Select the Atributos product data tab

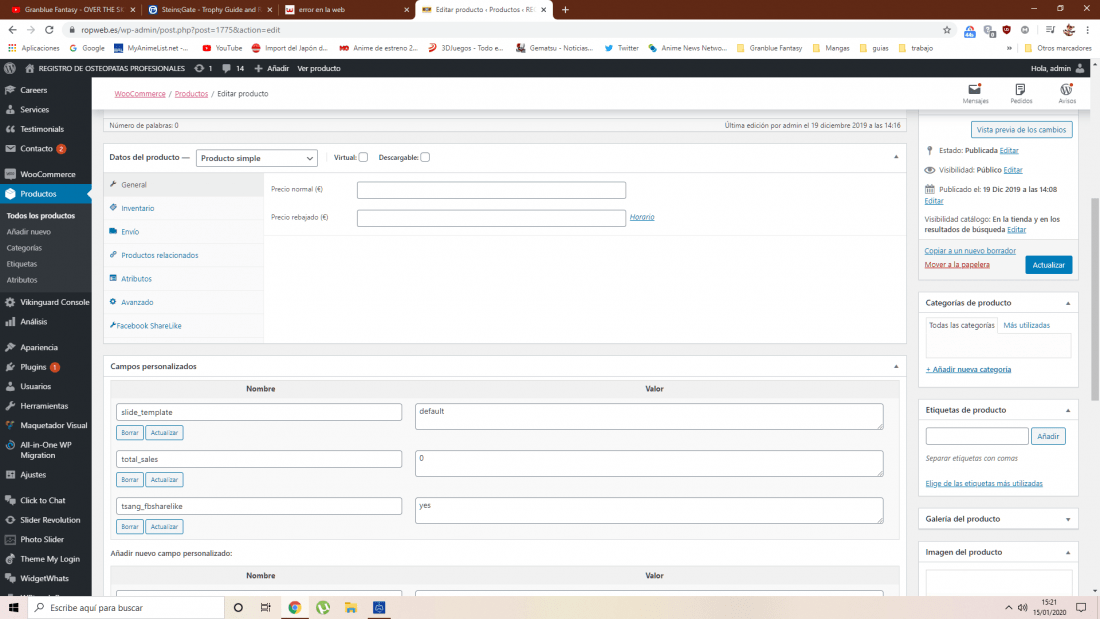184,279
